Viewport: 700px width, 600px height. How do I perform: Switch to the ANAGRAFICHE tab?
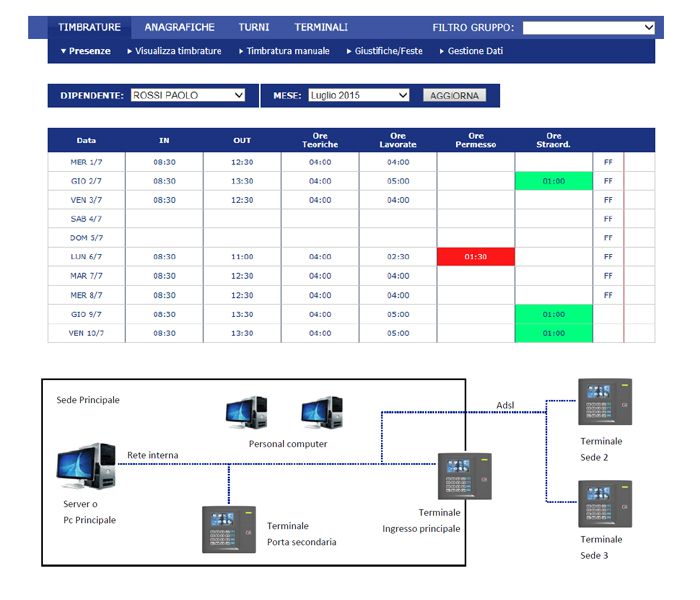[179, 28]
